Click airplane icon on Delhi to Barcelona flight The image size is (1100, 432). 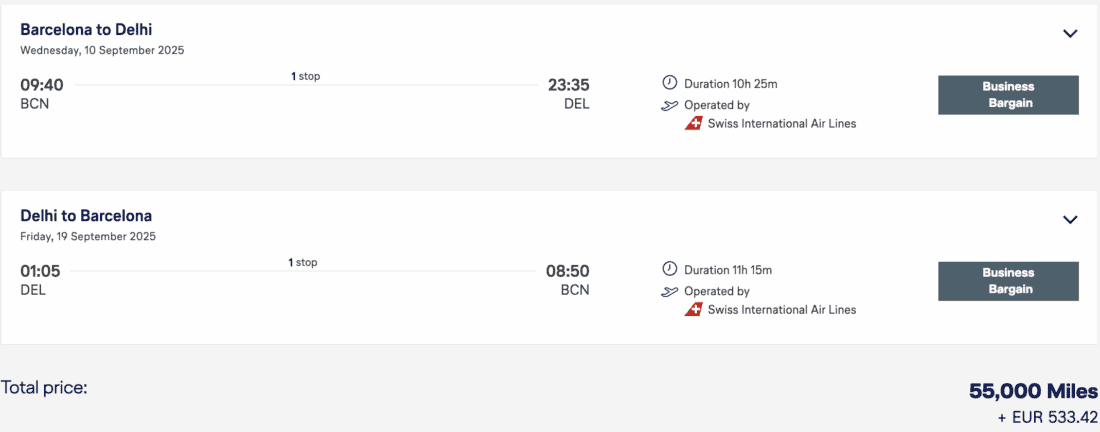pyautogui.click(x=670, y=291)
